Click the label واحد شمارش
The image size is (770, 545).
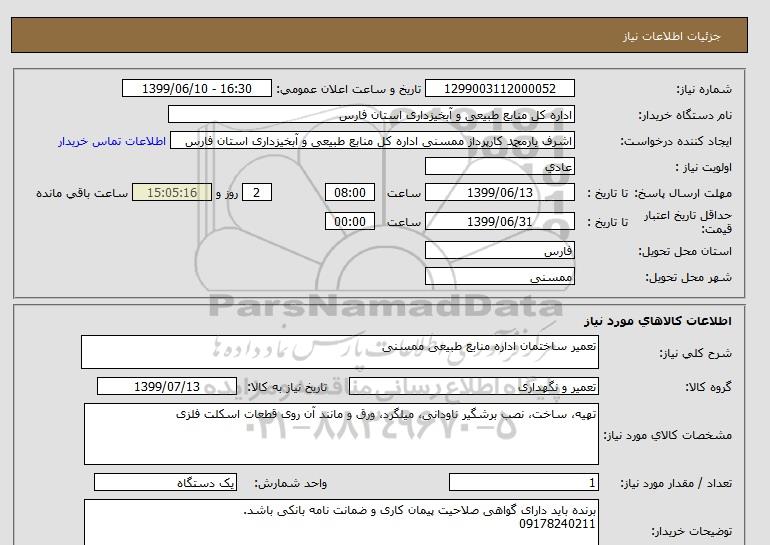291,483
